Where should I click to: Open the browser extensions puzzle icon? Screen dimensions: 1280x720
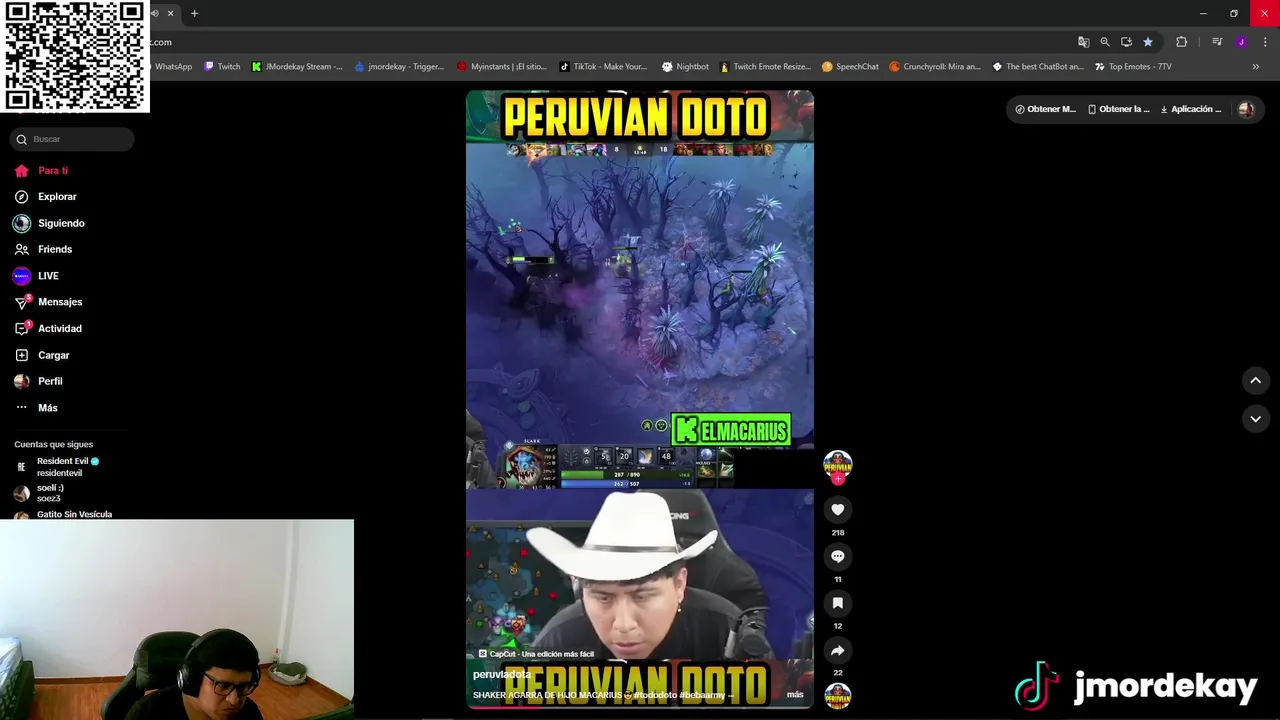coord(1181,42)
